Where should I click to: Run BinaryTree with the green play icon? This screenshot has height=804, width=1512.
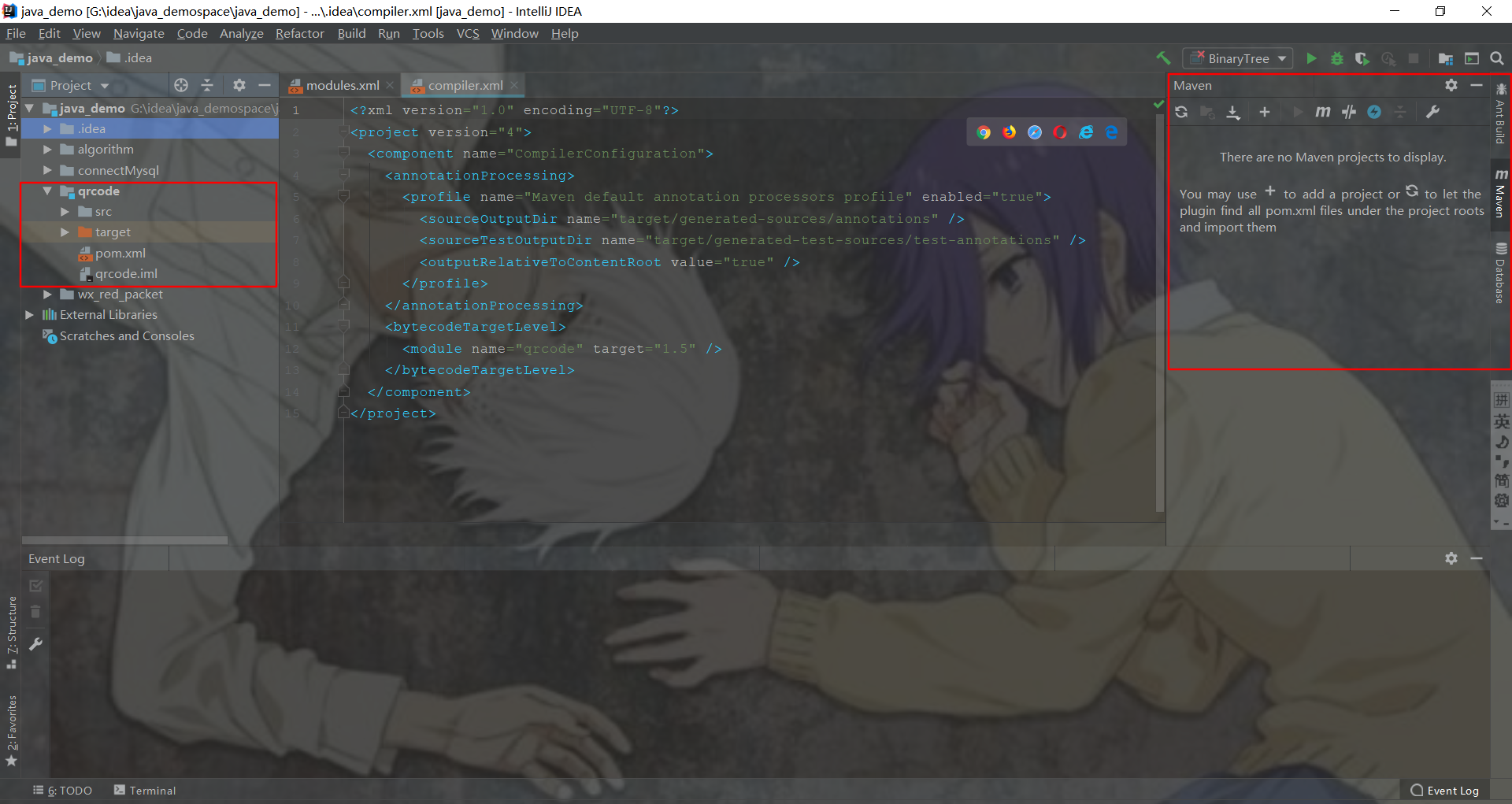(x=1311, y=58)
